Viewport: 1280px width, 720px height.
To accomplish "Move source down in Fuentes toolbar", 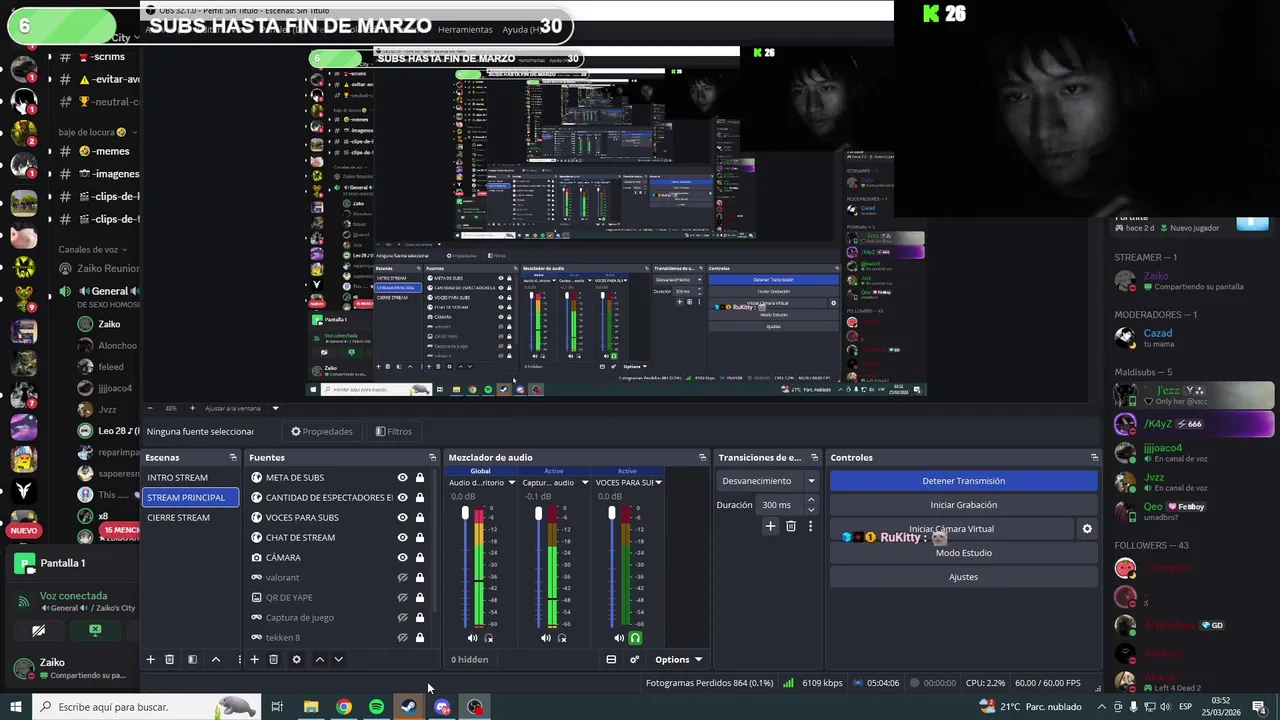I will point(338,659).
